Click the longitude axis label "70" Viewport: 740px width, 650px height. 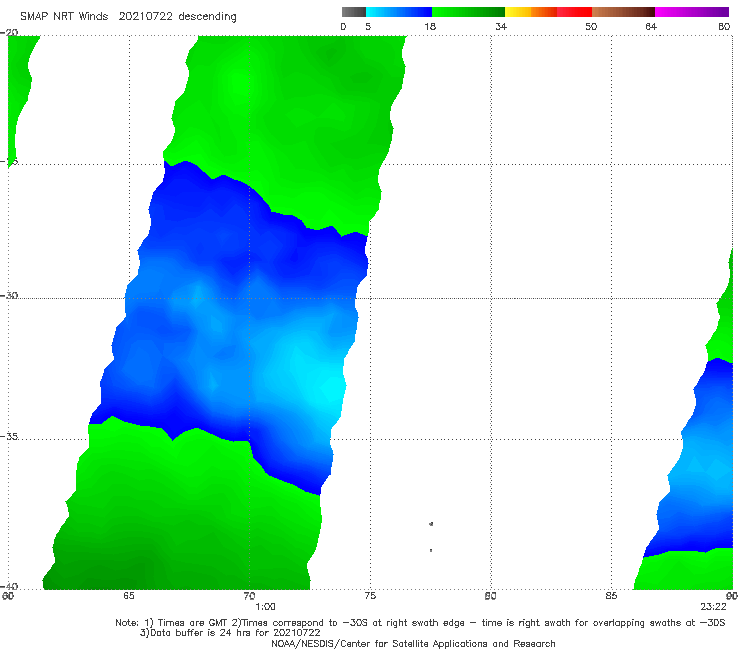coord(249,596)
